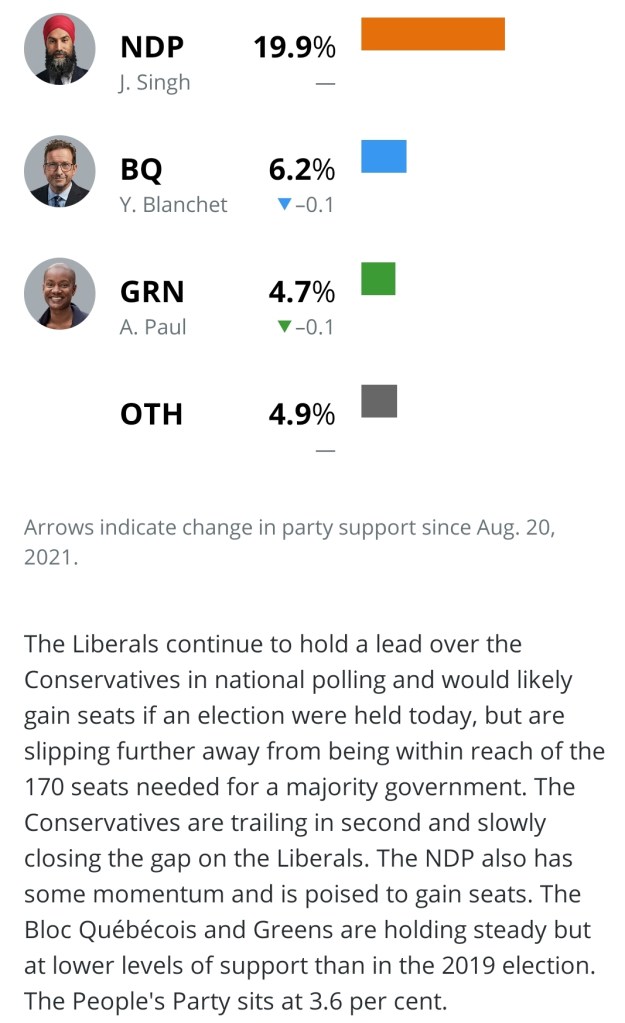This screenshot has width=625, height=1023.
Task: Click the green GRN support bar
Action: [x=378, y=278]
